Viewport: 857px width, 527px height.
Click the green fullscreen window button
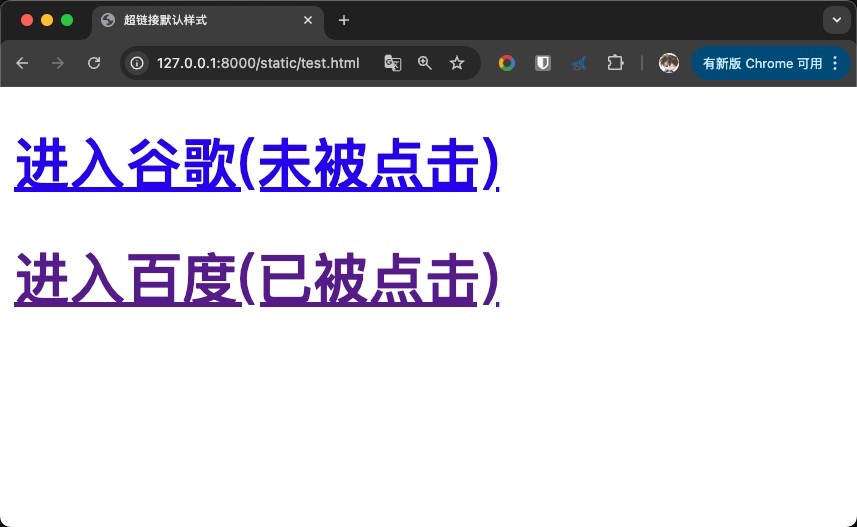pyautogui.click(x=67, y=20)
